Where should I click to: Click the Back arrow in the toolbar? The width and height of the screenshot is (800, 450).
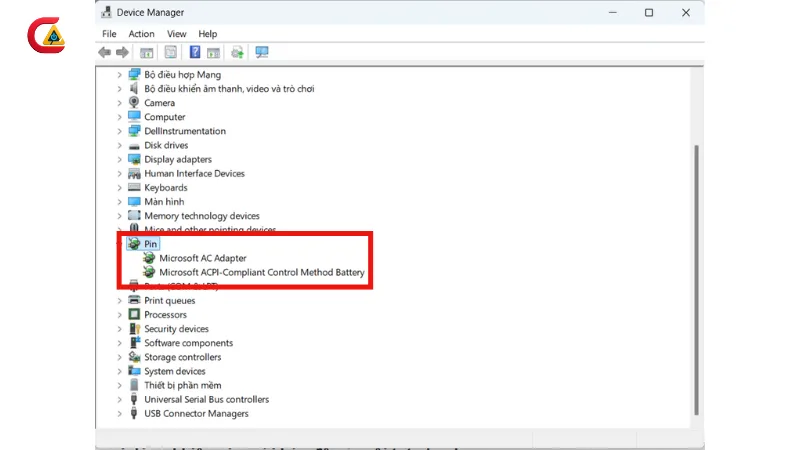coord(106,52)
